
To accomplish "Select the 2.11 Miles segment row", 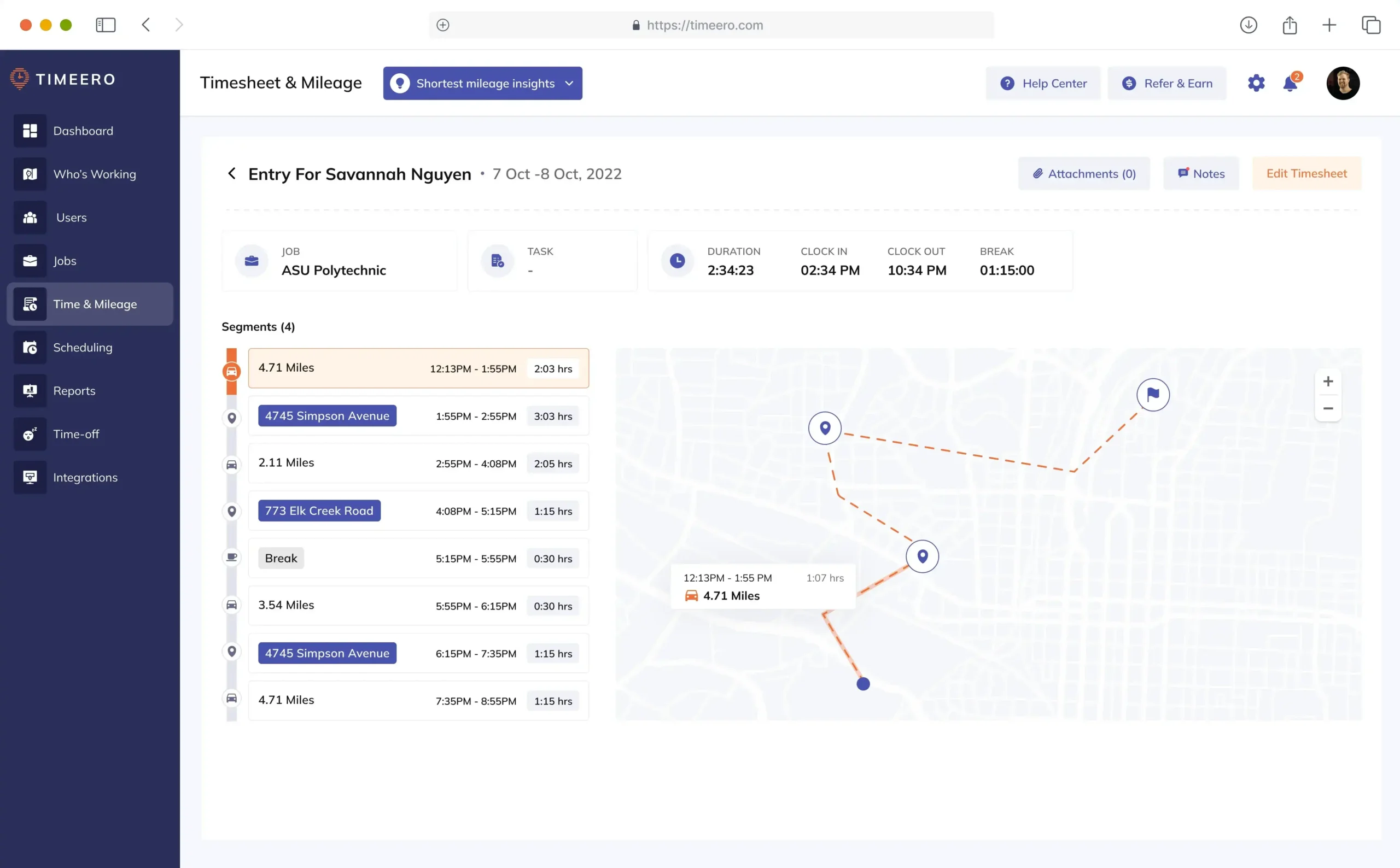I will pyautogui.click(x=418, y=464).
